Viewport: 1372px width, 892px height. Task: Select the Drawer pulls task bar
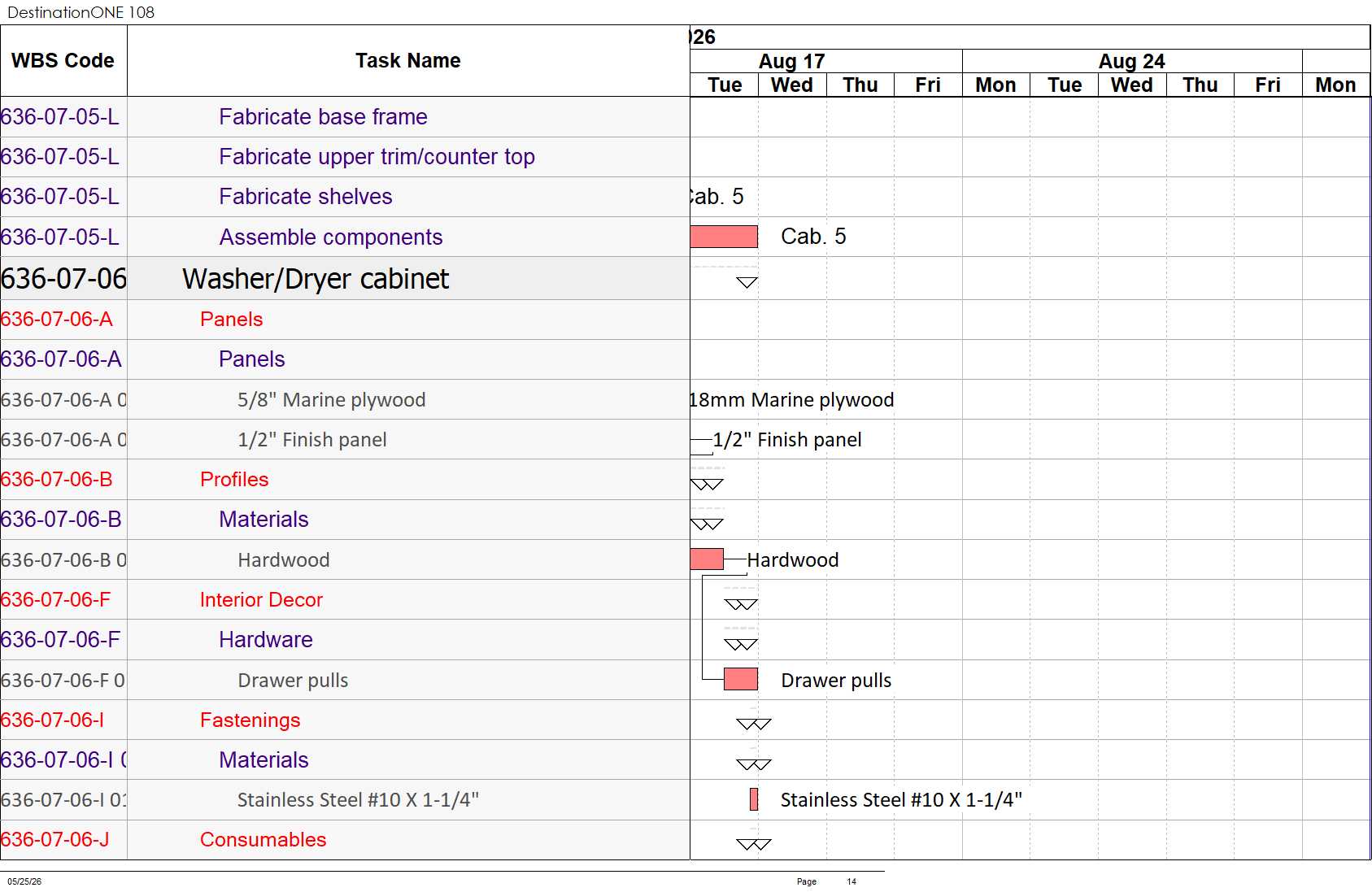741,679
